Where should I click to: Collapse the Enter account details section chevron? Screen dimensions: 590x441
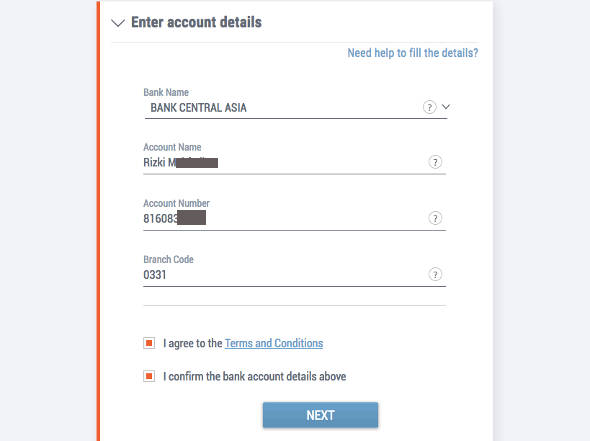[118, 23]
